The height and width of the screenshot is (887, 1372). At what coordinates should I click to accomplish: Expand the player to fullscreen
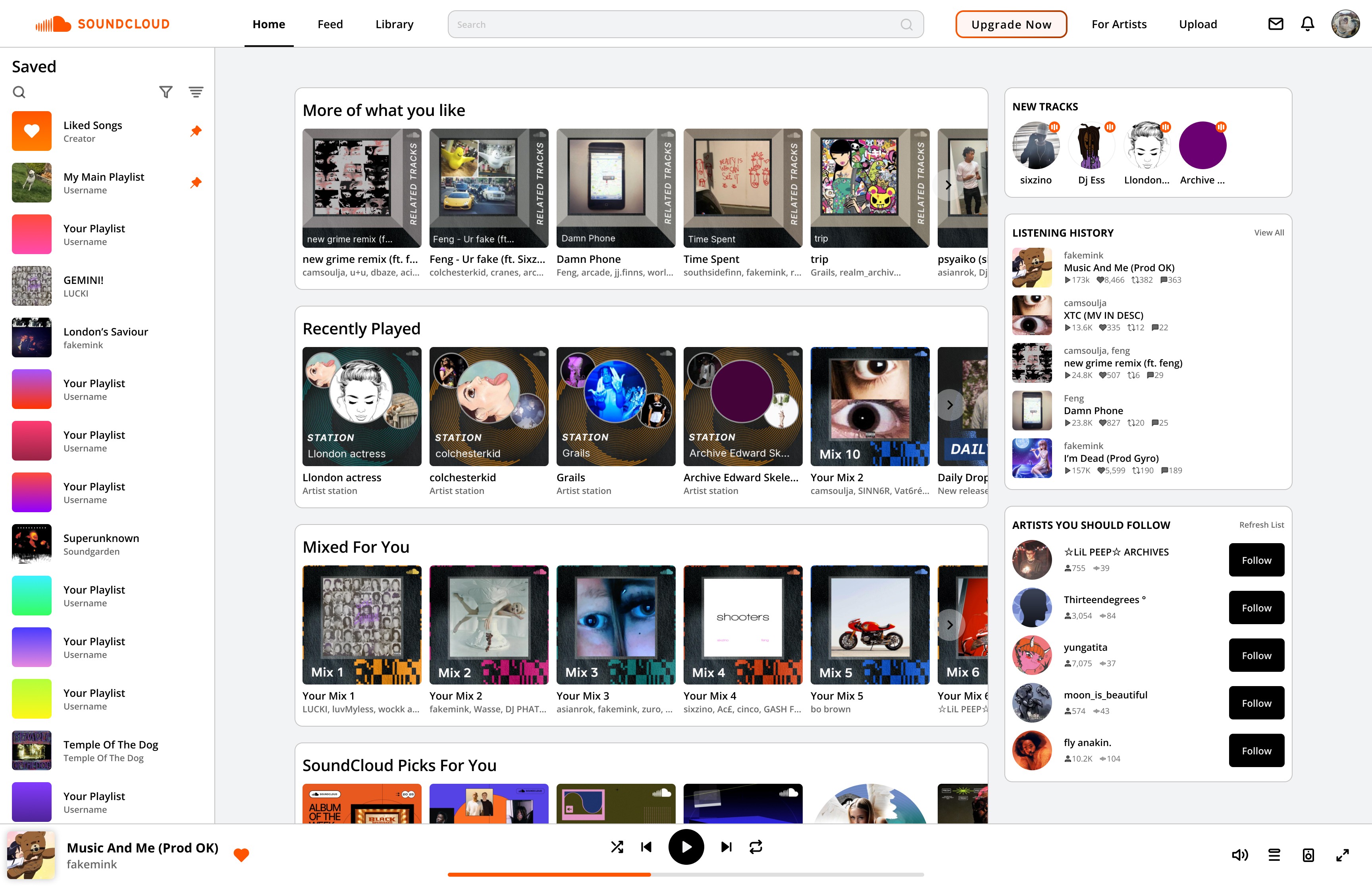pyautogui.click(x=1342, y=855)
